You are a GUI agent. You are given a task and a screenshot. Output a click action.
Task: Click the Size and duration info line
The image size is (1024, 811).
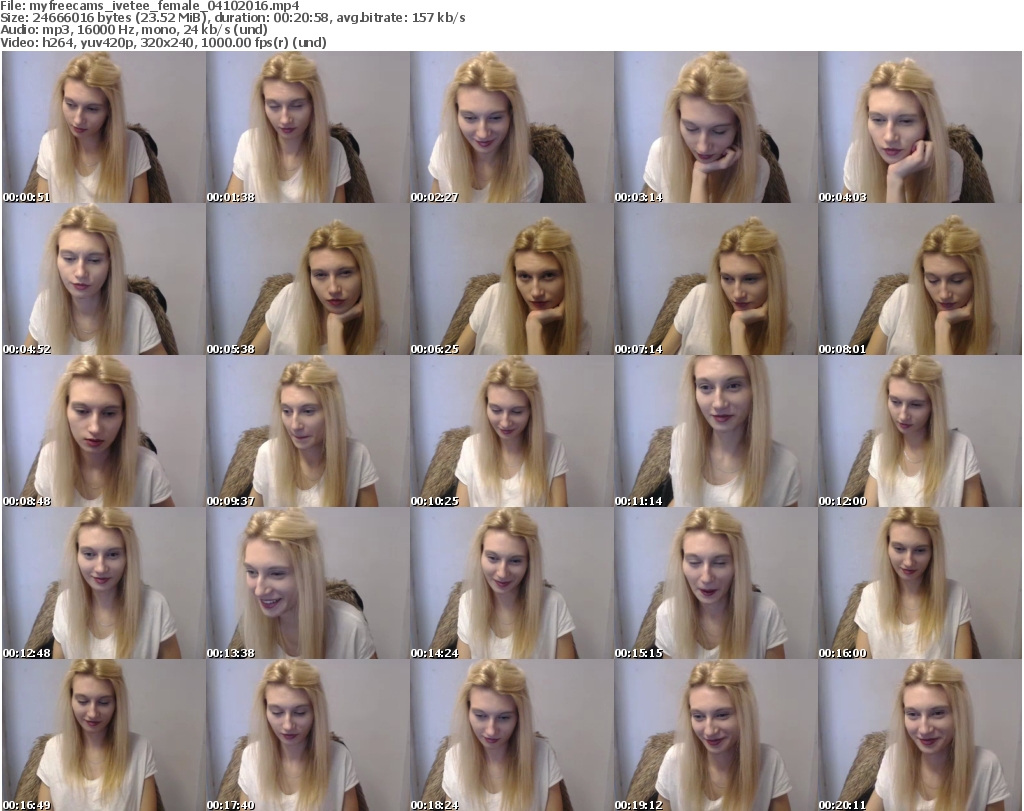[232, 18]
